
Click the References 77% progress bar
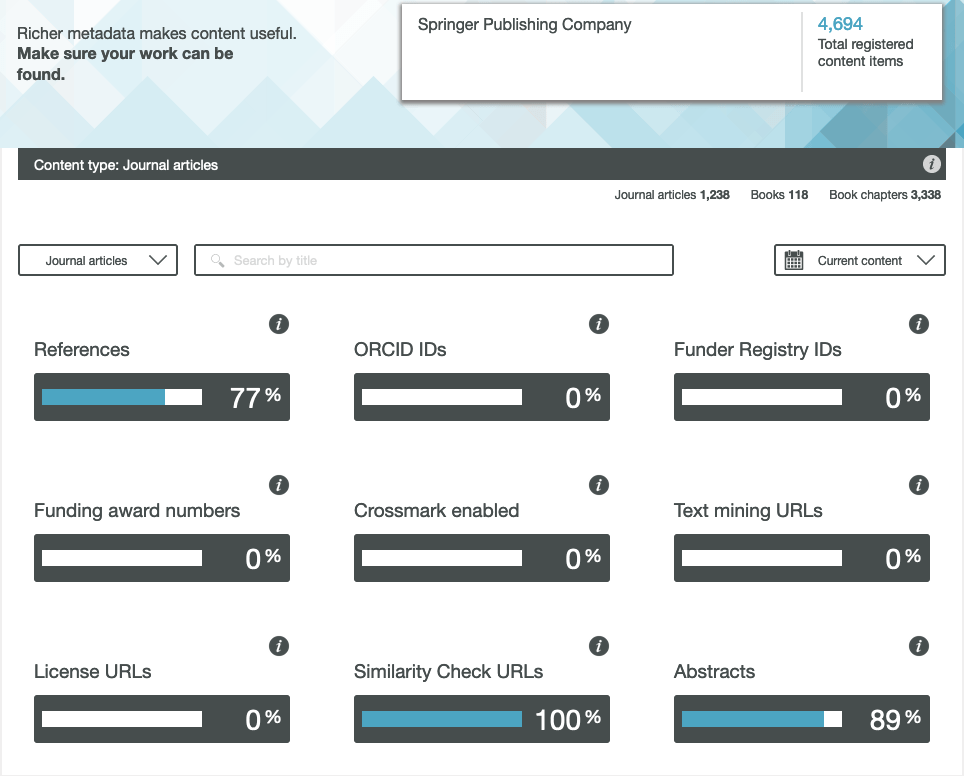click(x=162, y=397)
